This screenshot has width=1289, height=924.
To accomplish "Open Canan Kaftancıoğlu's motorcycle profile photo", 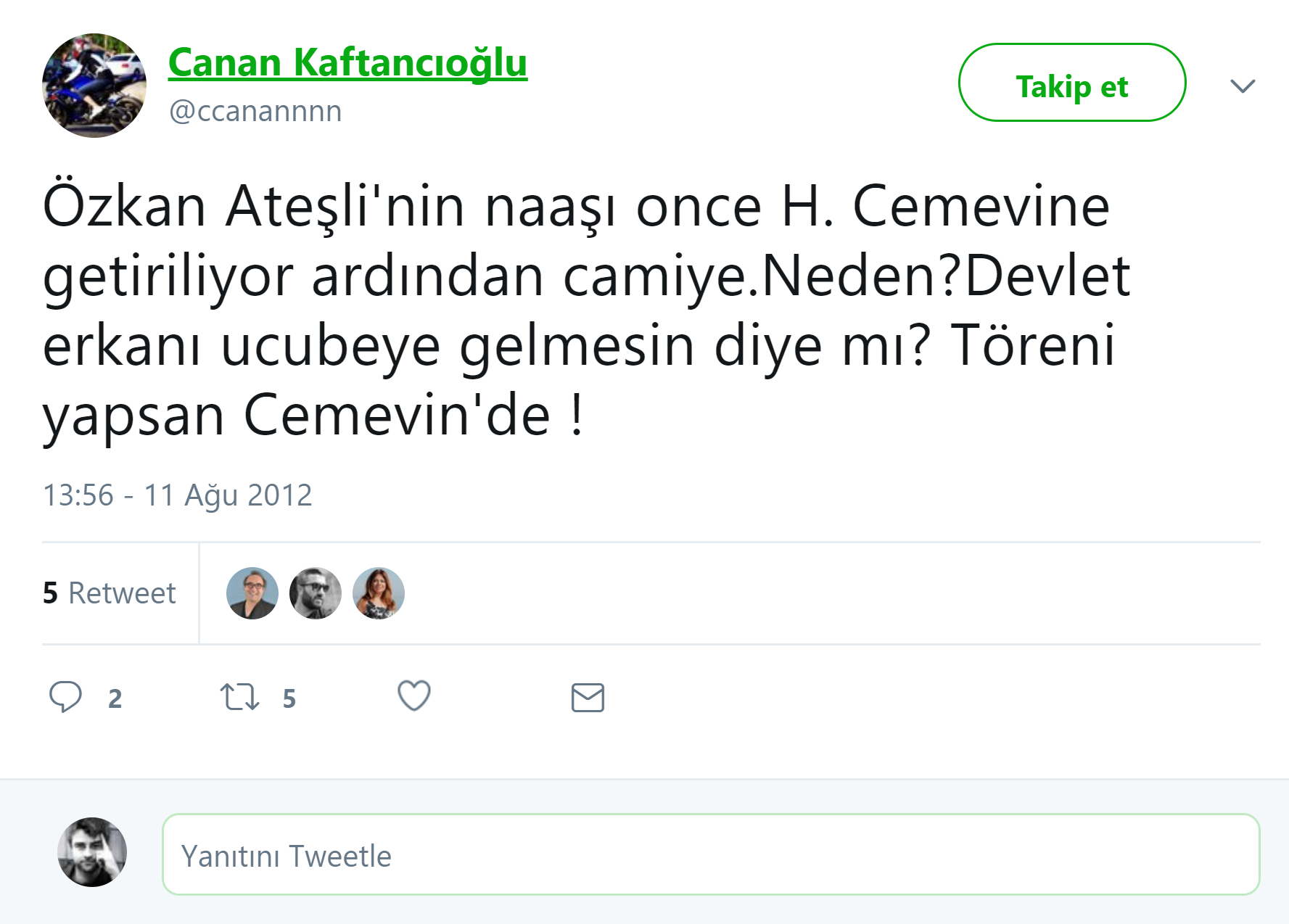I will (94, 86).
